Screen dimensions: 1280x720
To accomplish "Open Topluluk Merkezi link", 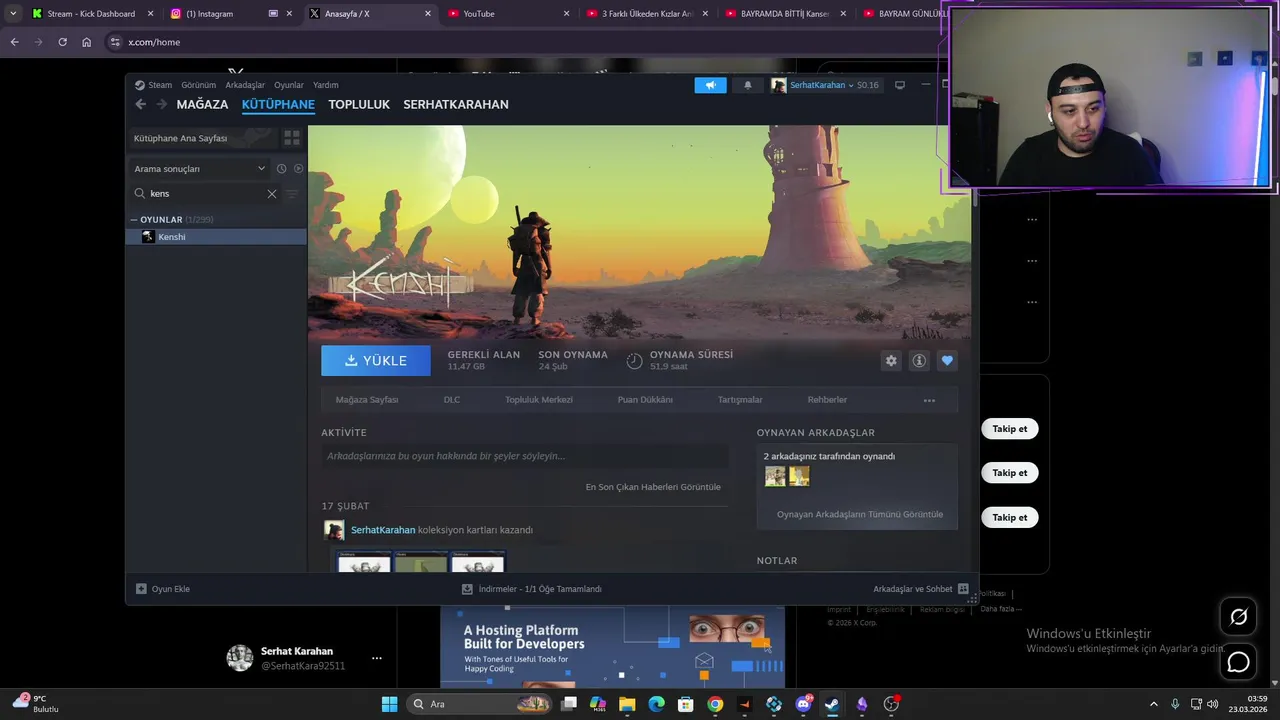I will click(x=539, y=400).
